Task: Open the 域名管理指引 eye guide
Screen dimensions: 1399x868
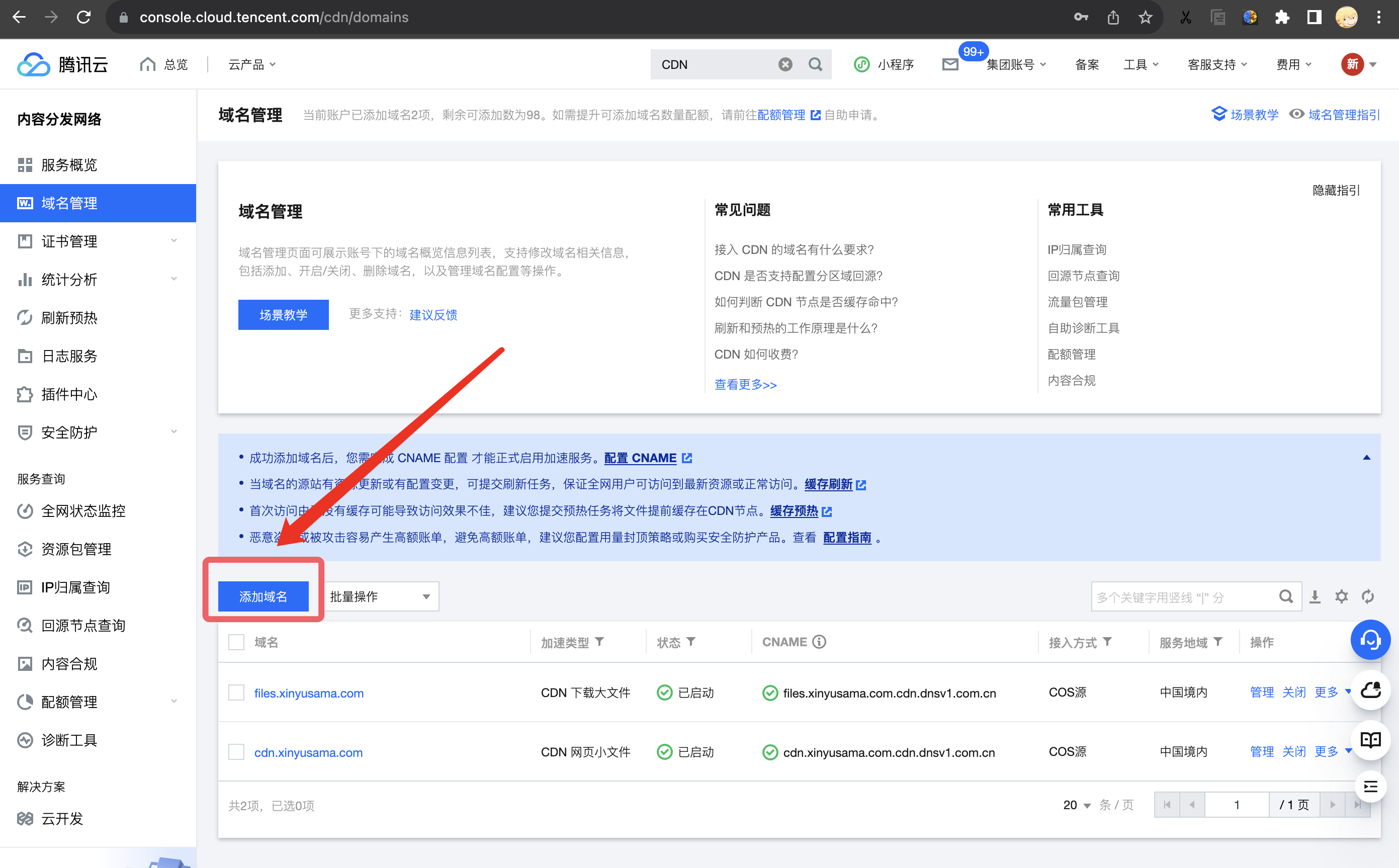Action: (x=1334, y=115)
